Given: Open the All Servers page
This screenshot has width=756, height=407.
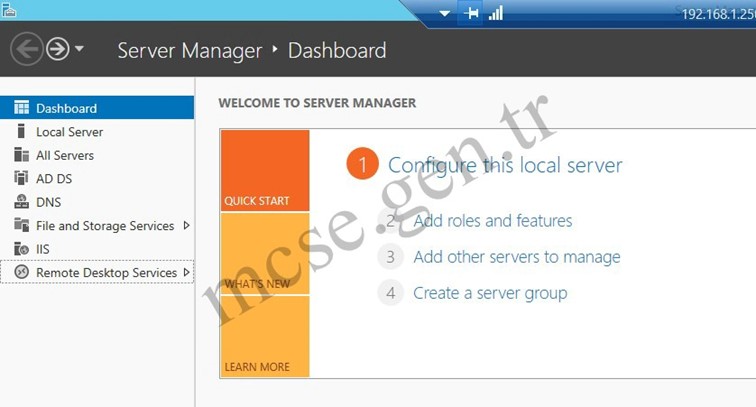Looking at the screenshot, I should tap(97, 155).
